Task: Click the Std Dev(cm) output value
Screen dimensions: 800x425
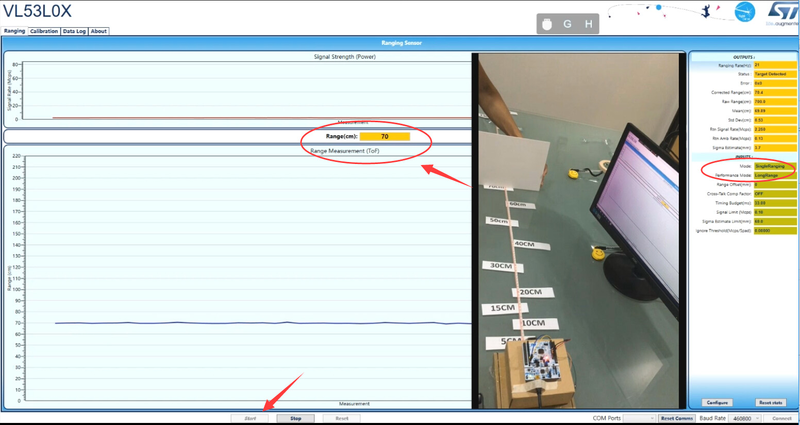Action: coord(774,120)
